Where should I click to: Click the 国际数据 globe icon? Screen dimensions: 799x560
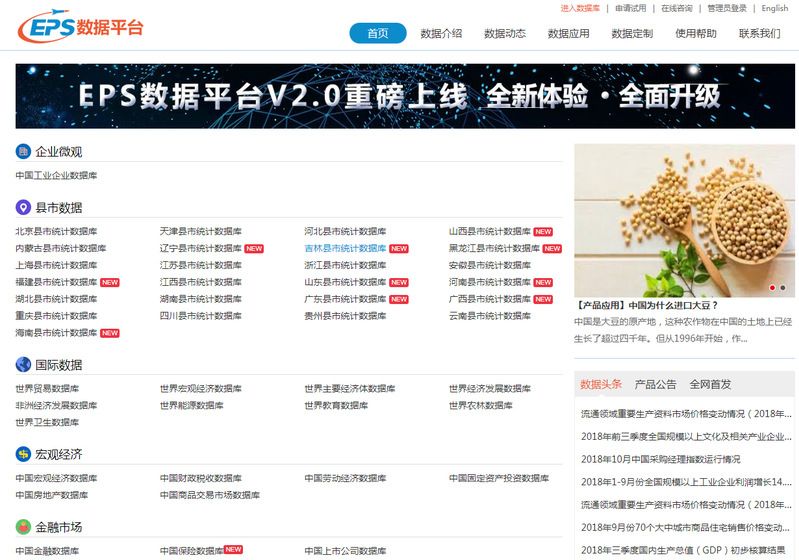(x=23, y=365)
